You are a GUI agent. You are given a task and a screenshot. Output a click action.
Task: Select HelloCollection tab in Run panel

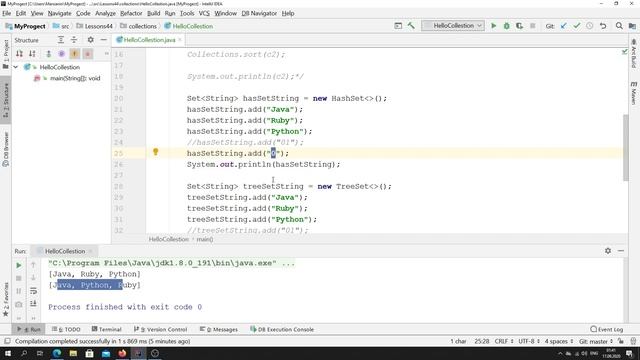65,251
